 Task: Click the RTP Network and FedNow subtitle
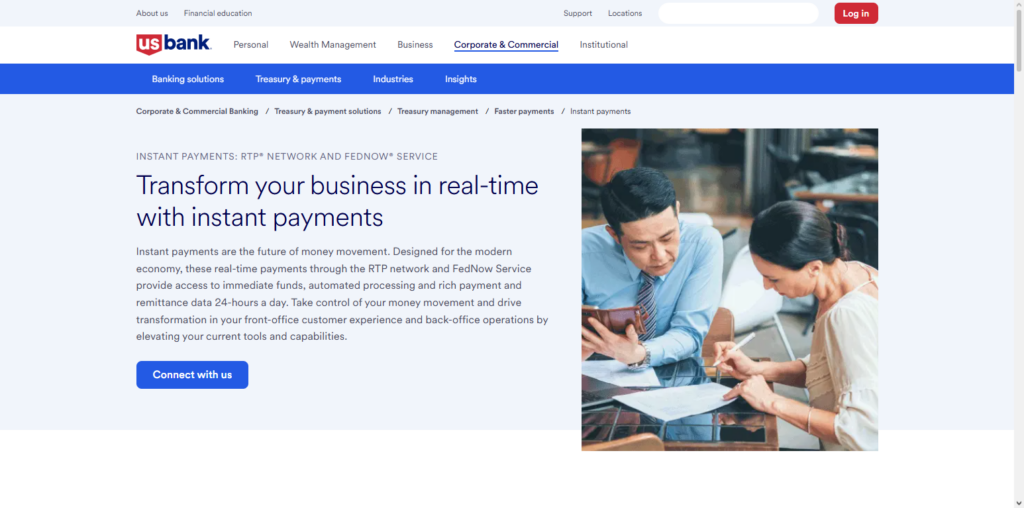[x=287, y=157]
